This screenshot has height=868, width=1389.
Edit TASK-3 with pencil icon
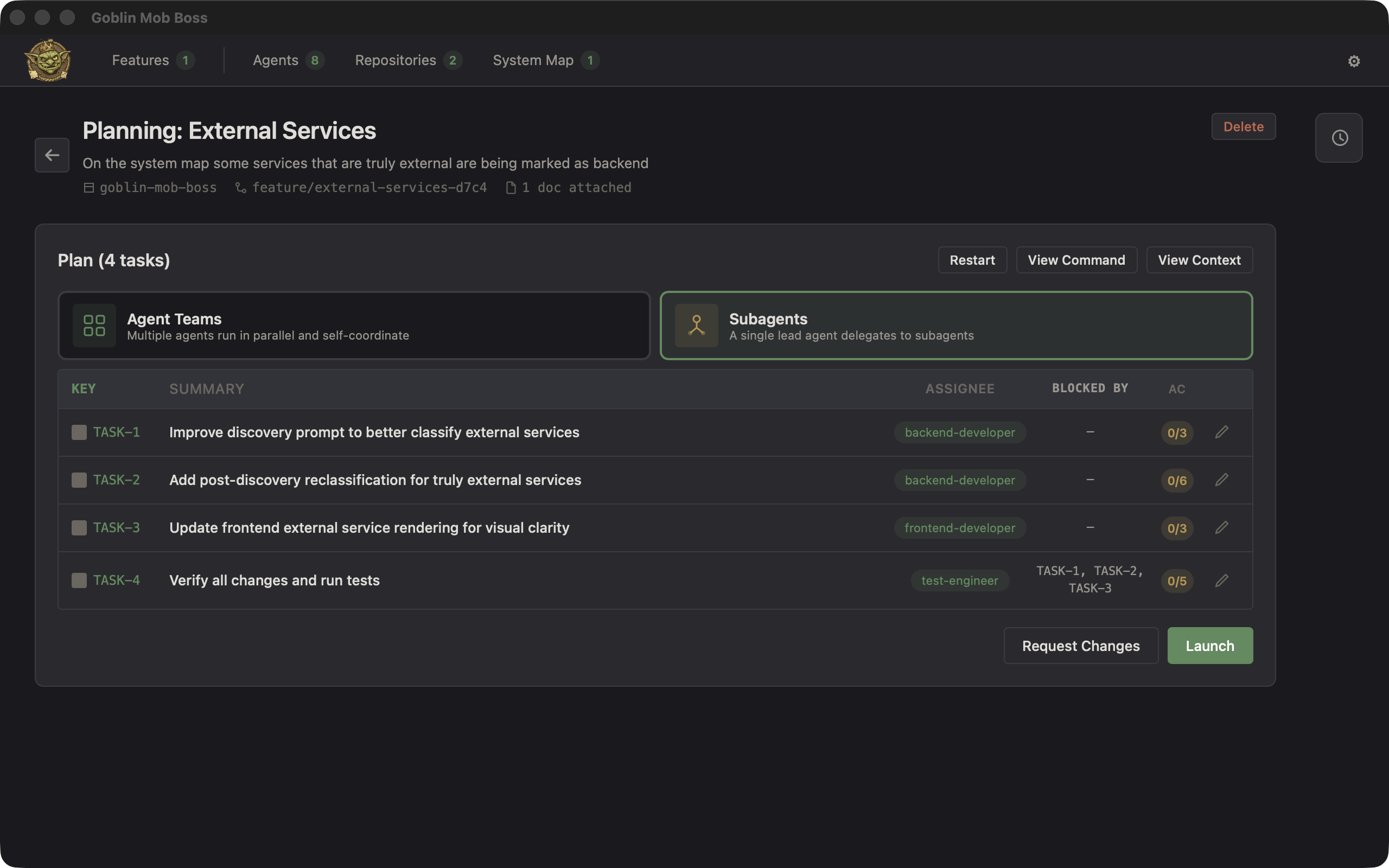[x=1221, y=527]
